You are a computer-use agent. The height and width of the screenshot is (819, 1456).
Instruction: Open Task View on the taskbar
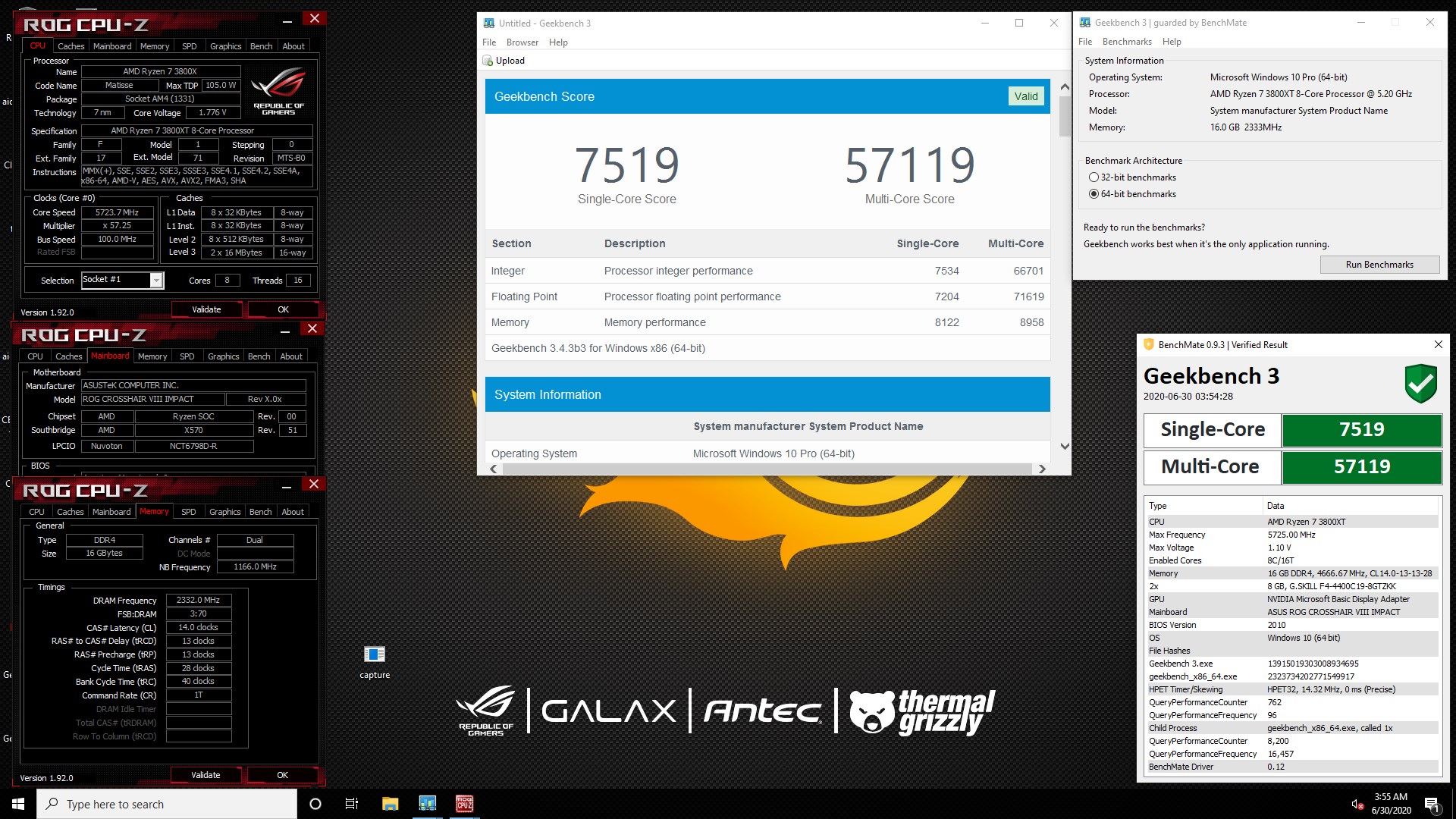pyautogui.click(x=352, y=804)
